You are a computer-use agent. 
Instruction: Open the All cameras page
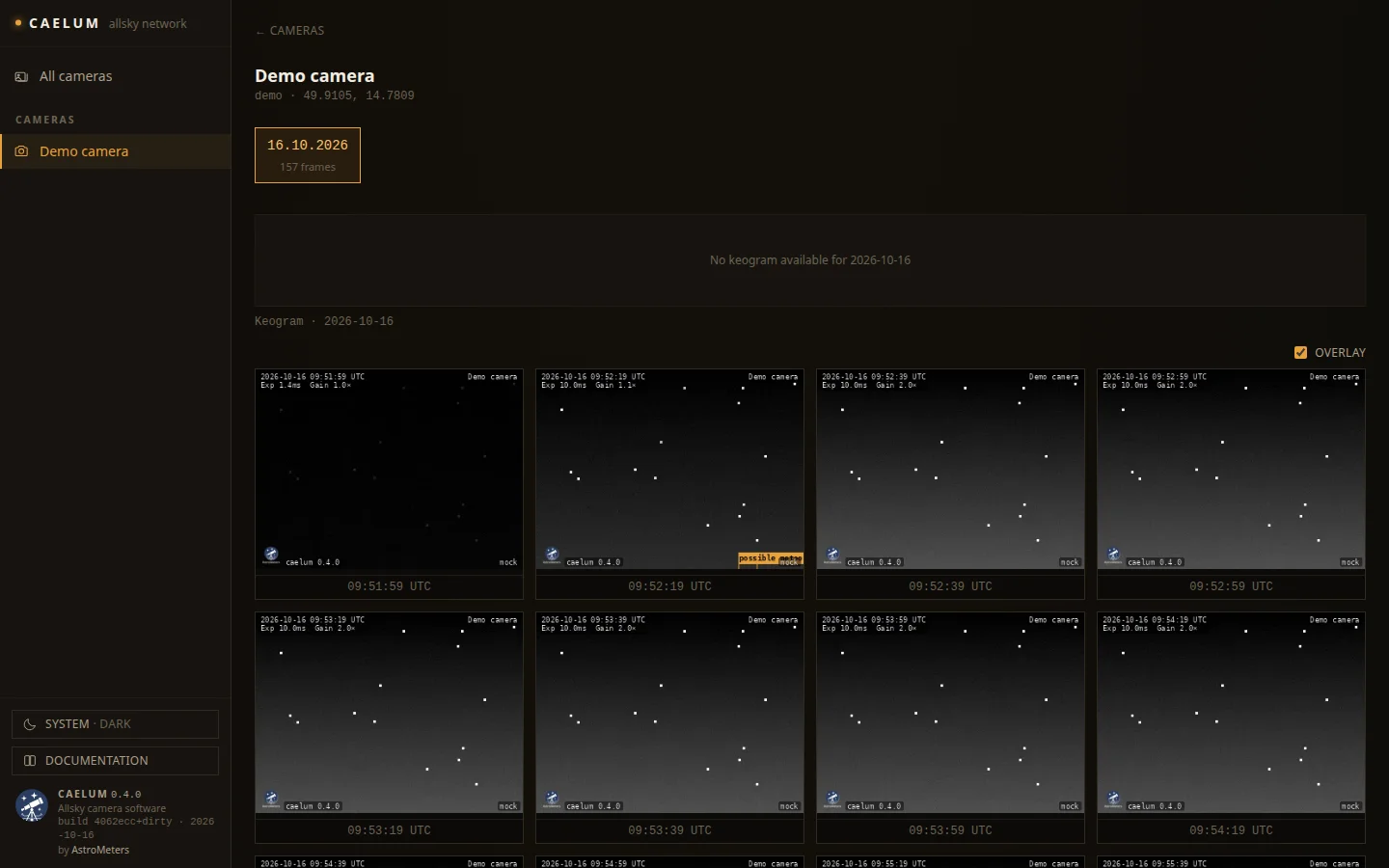[115, 76]
